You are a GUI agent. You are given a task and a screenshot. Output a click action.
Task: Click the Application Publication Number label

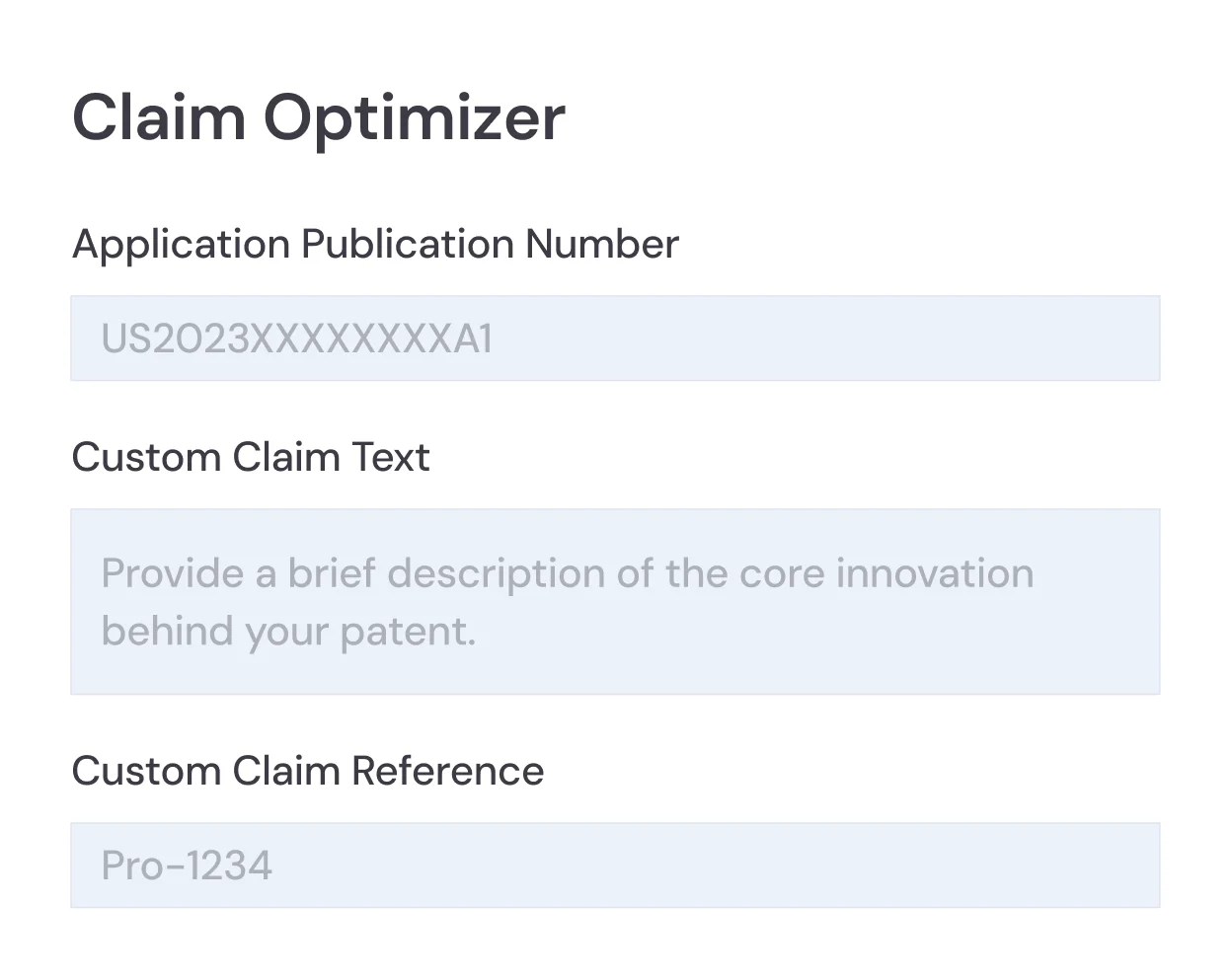(375, 244)
